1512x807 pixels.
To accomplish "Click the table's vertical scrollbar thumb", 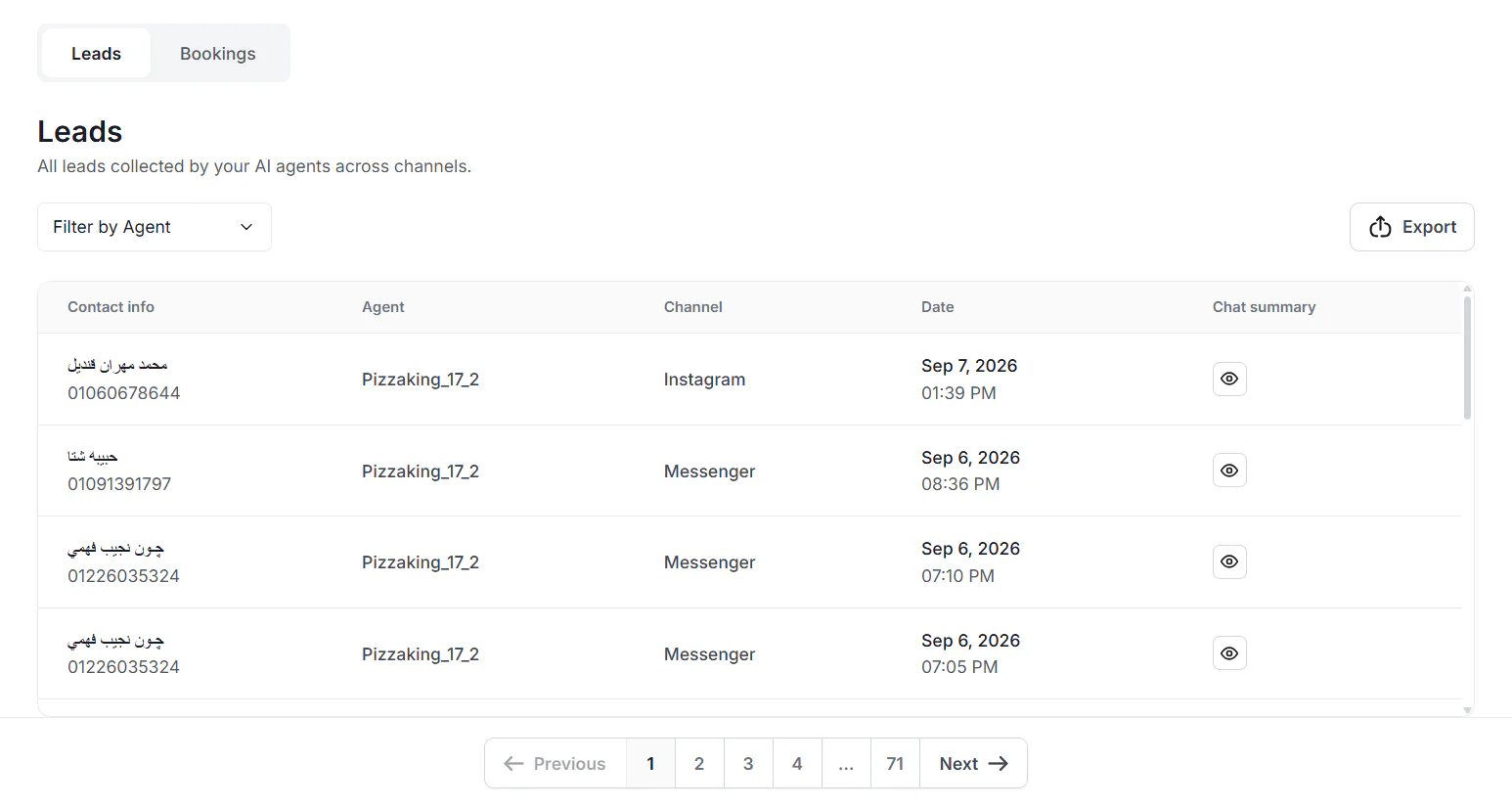I will (x=1467, y=357).
